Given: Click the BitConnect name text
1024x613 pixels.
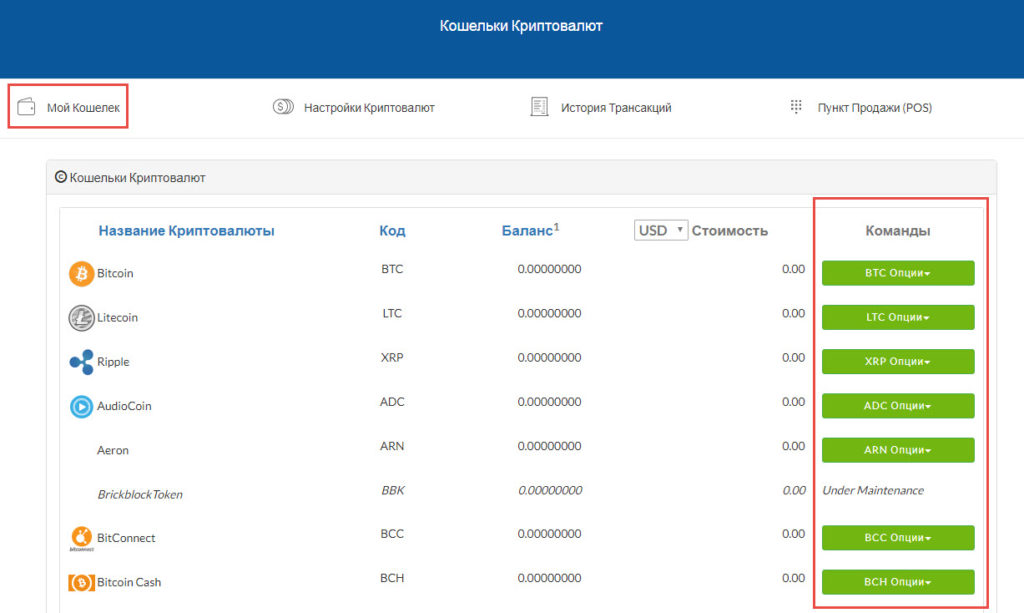Looking at the screenshot, I should coord(126,538).
